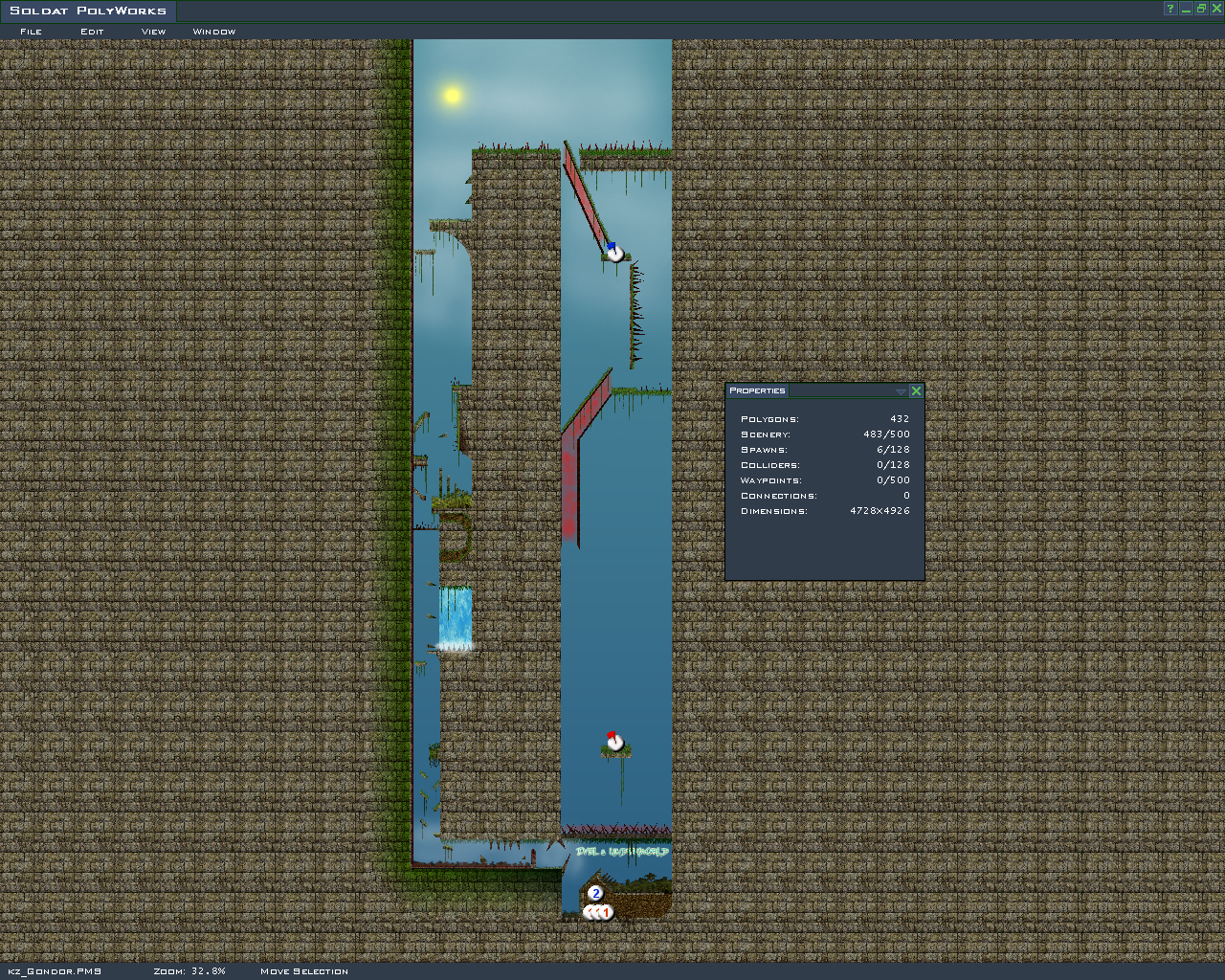Viewport: 1225px width, 980px height.
Task: Select the blue number 2 spawn point
Action: [595, 893]
